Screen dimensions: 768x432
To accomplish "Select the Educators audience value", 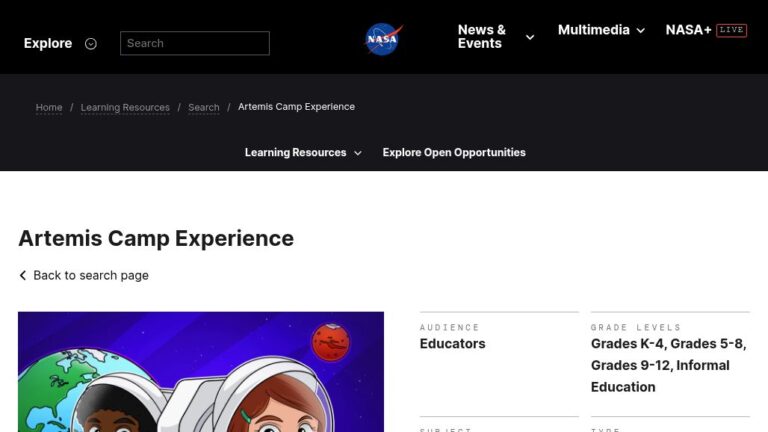I will click(452, 344).
